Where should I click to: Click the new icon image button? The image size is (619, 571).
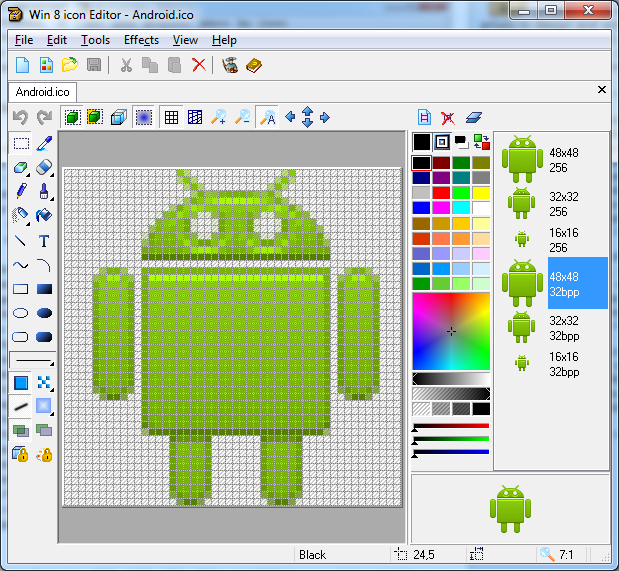tap(46, 65)
